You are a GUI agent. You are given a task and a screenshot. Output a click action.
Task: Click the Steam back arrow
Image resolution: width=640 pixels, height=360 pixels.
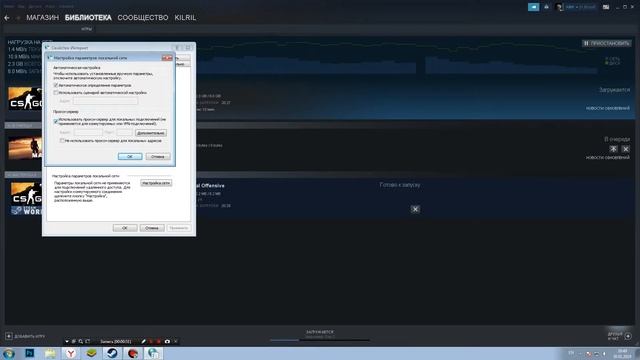pos(7,18)
